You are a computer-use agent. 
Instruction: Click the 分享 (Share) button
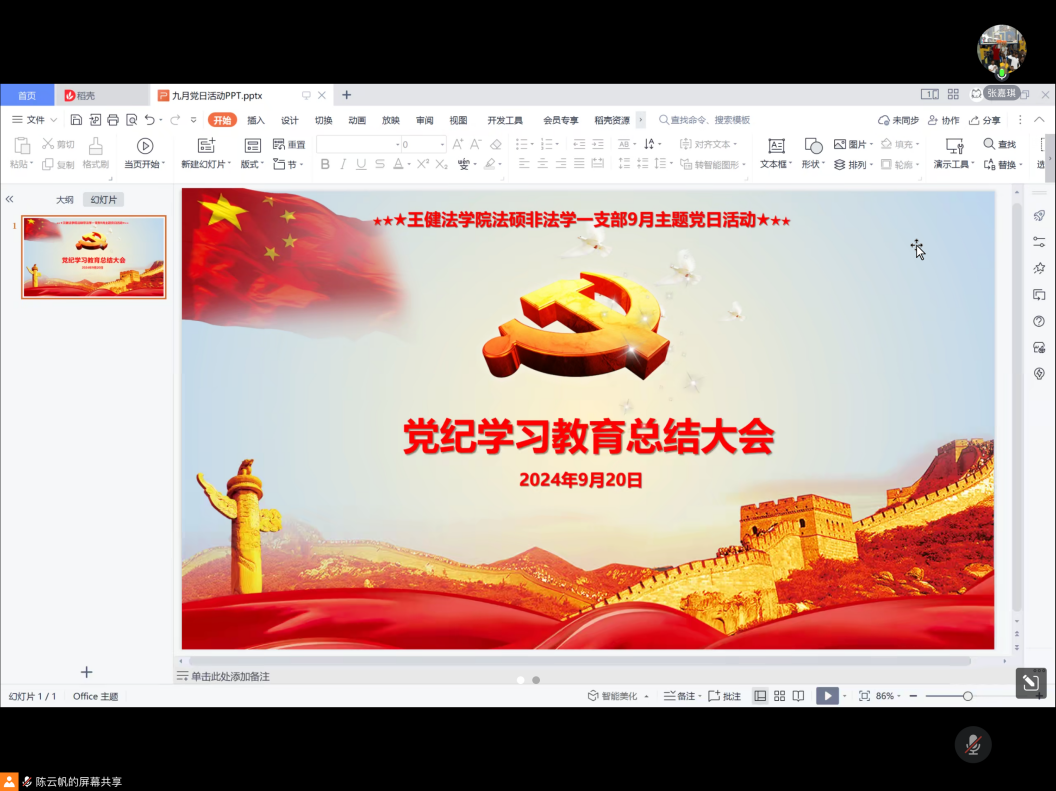[x=984, y=120]
